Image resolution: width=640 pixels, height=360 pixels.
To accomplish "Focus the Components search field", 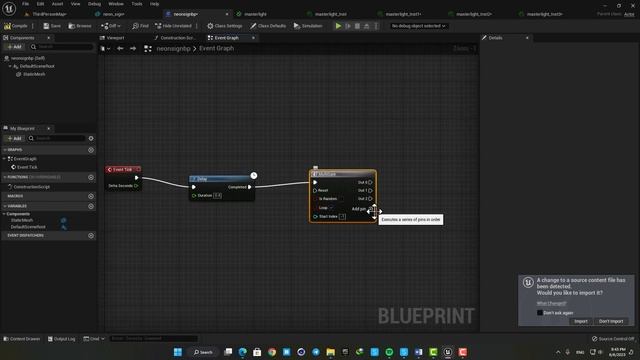I will click(62, 47).
